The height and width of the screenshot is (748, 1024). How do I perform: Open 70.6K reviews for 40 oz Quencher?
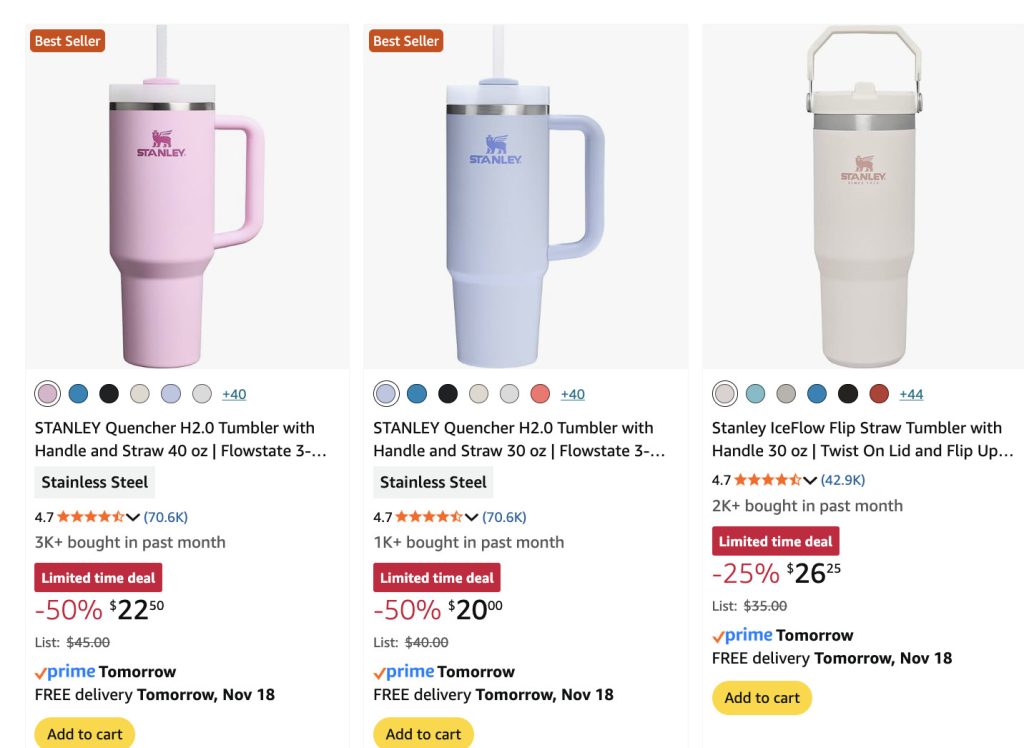tap(166, 517)
